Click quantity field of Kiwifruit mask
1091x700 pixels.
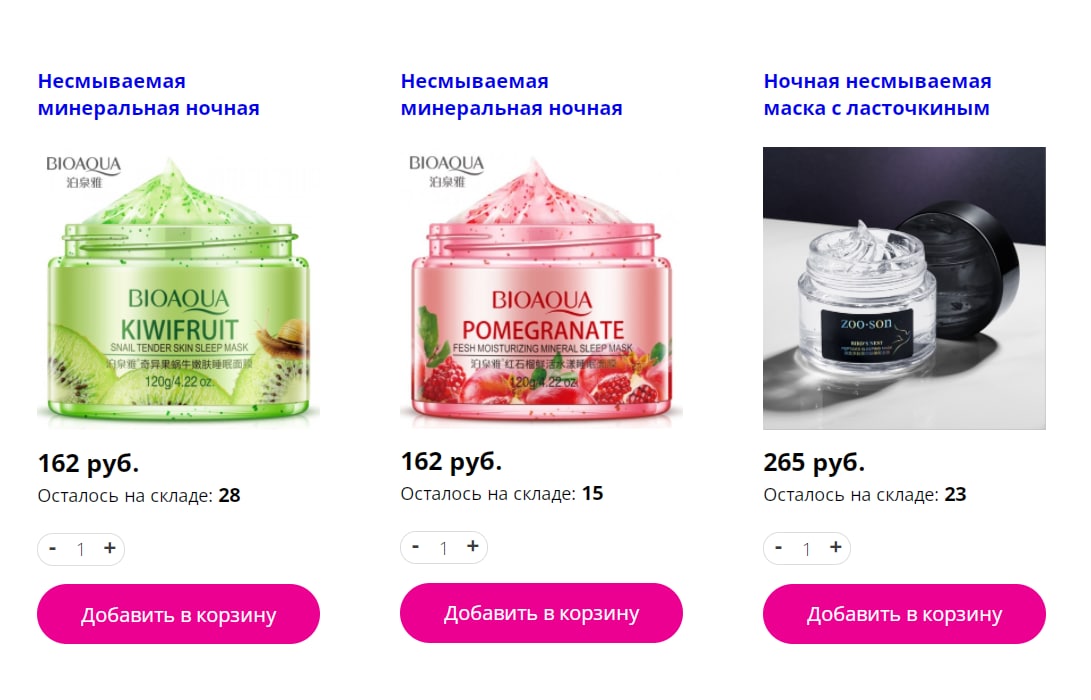(81, 549)
